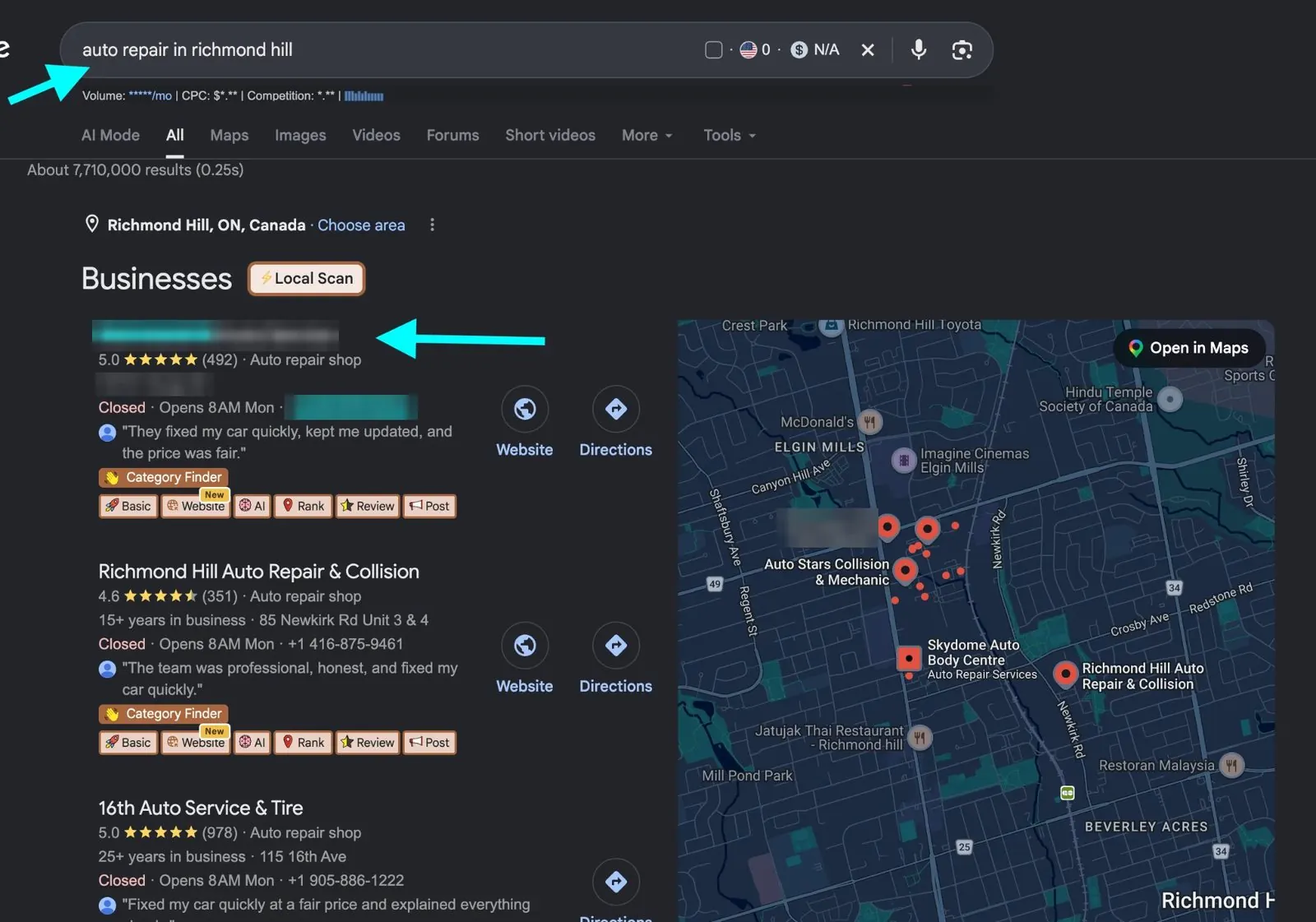1316x922 pixels.
Task: Click the search query input field
Action: click(387, 50)
